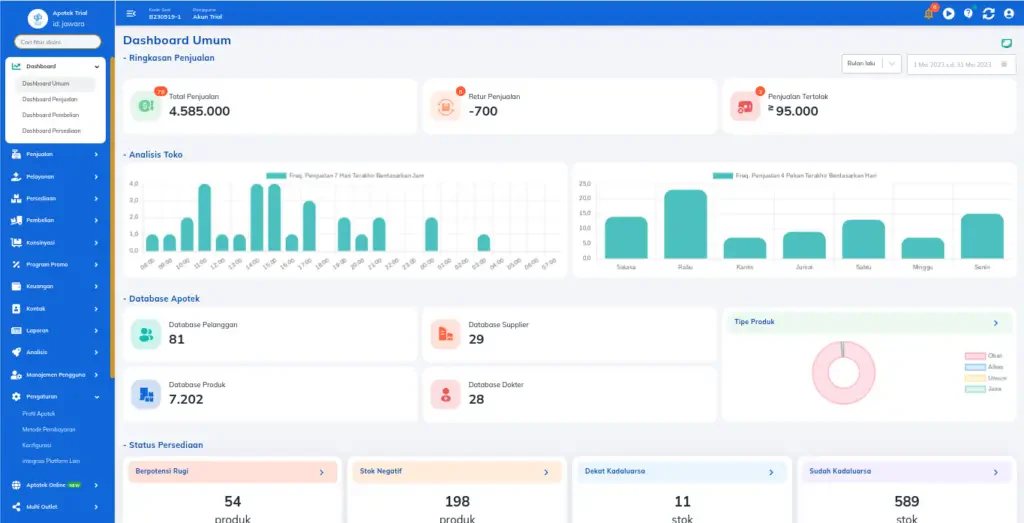Viewport: 1024px width, 523px height.
Task: Toggle the Obat legend in Tipe Produk chart
Action: [x=984, y=356]
